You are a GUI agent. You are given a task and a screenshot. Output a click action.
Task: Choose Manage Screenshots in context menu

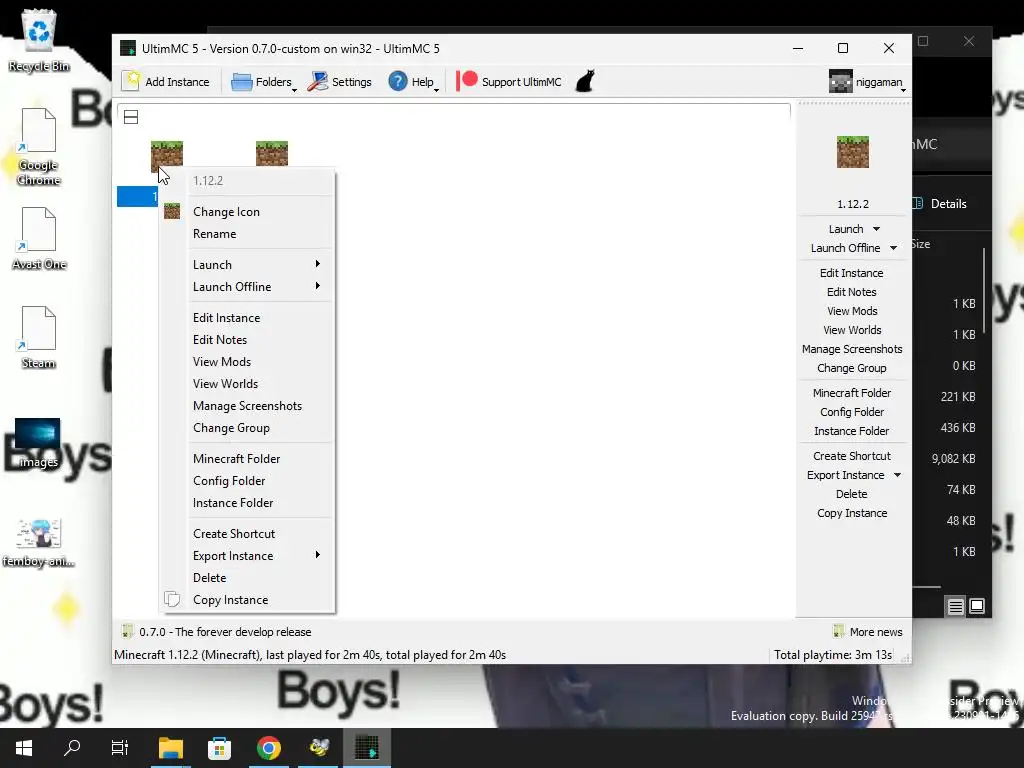pos(248,406)
